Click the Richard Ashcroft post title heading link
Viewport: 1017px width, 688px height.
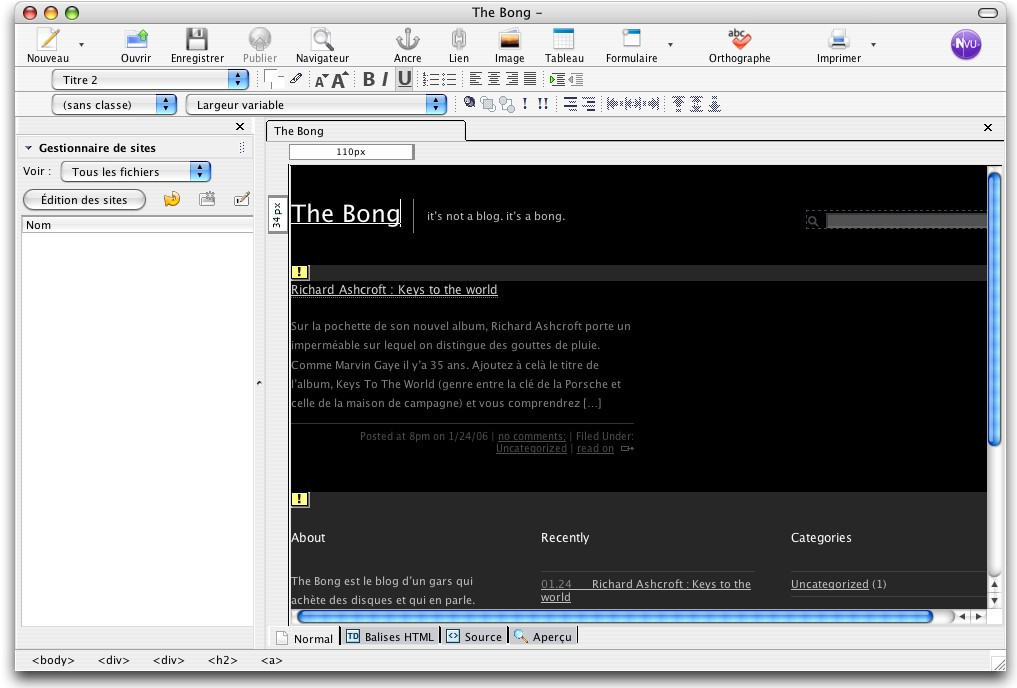(x=394, y=290)
